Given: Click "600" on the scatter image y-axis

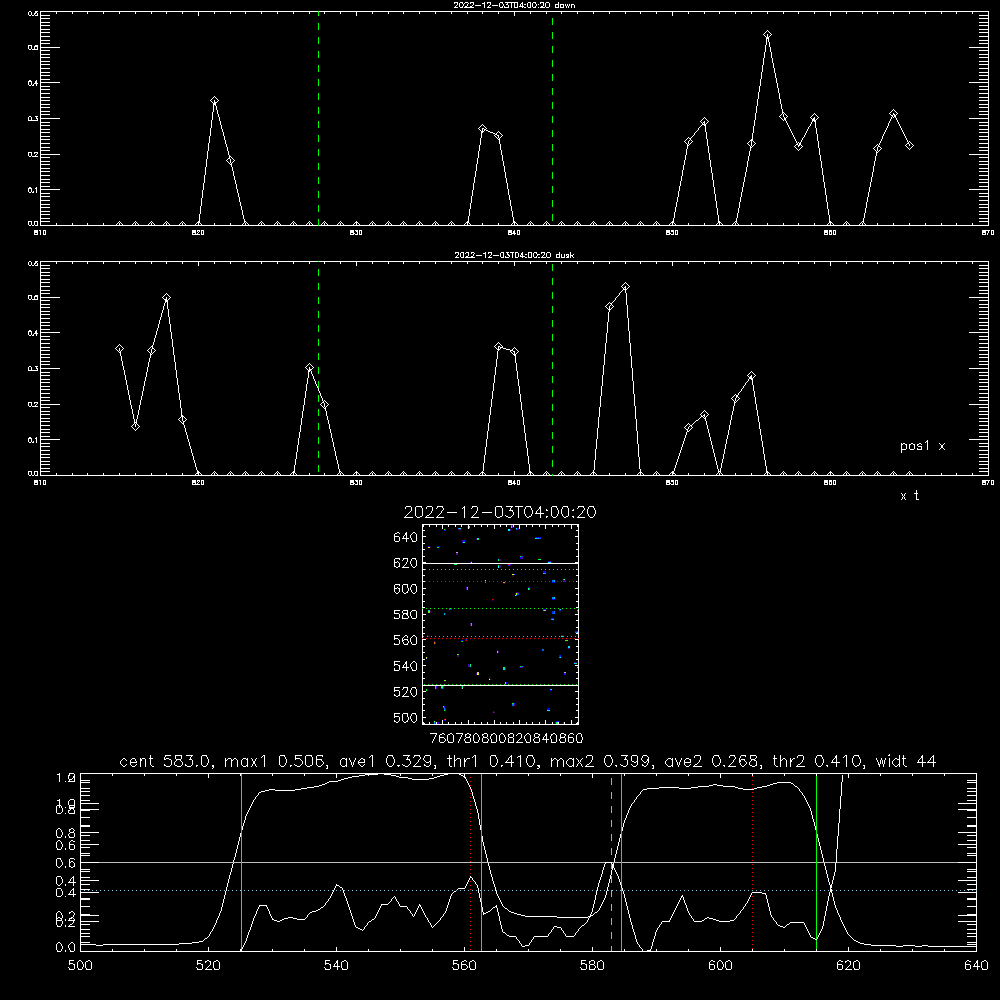Looking at the screenshot, I should (x=406, y=589).
